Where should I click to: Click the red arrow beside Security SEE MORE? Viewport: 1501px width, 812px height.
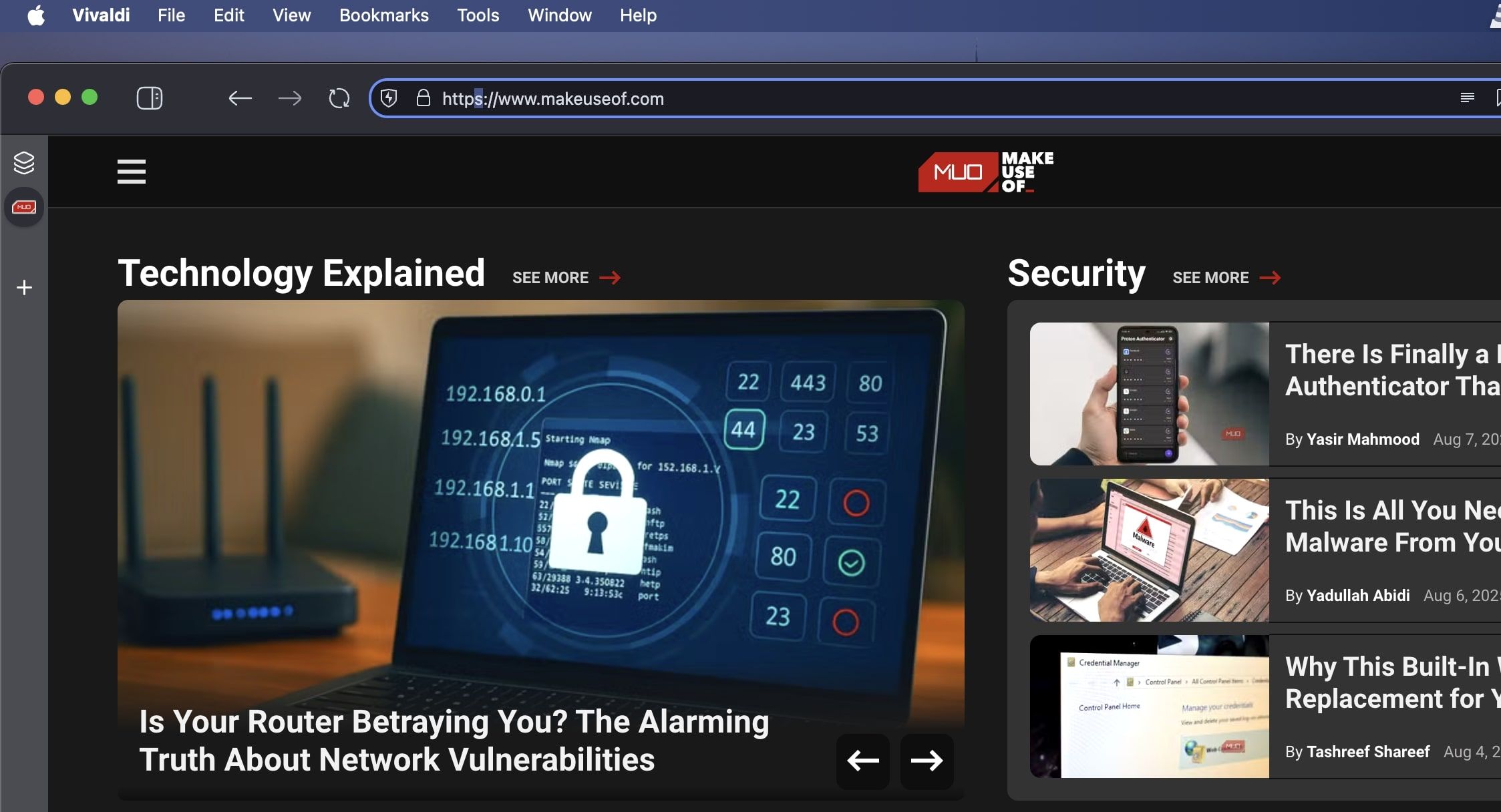pos(1270,278)
